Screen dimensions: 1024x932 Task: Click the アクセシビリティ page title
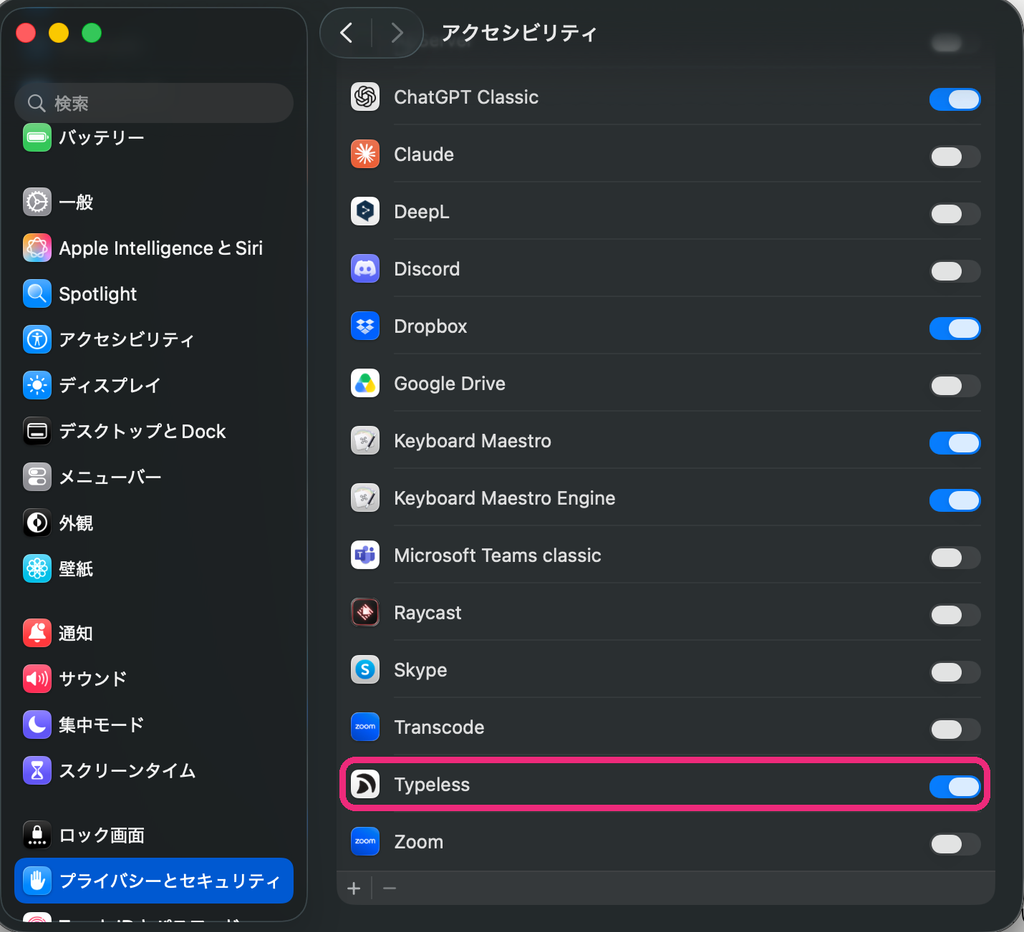pyautogui.click(x=519, y=33)
